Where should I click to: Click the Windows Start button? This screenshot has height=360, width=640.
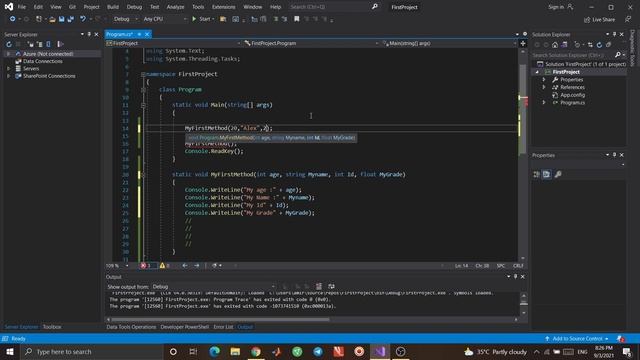pyautogui.click(x=9, y=351)
